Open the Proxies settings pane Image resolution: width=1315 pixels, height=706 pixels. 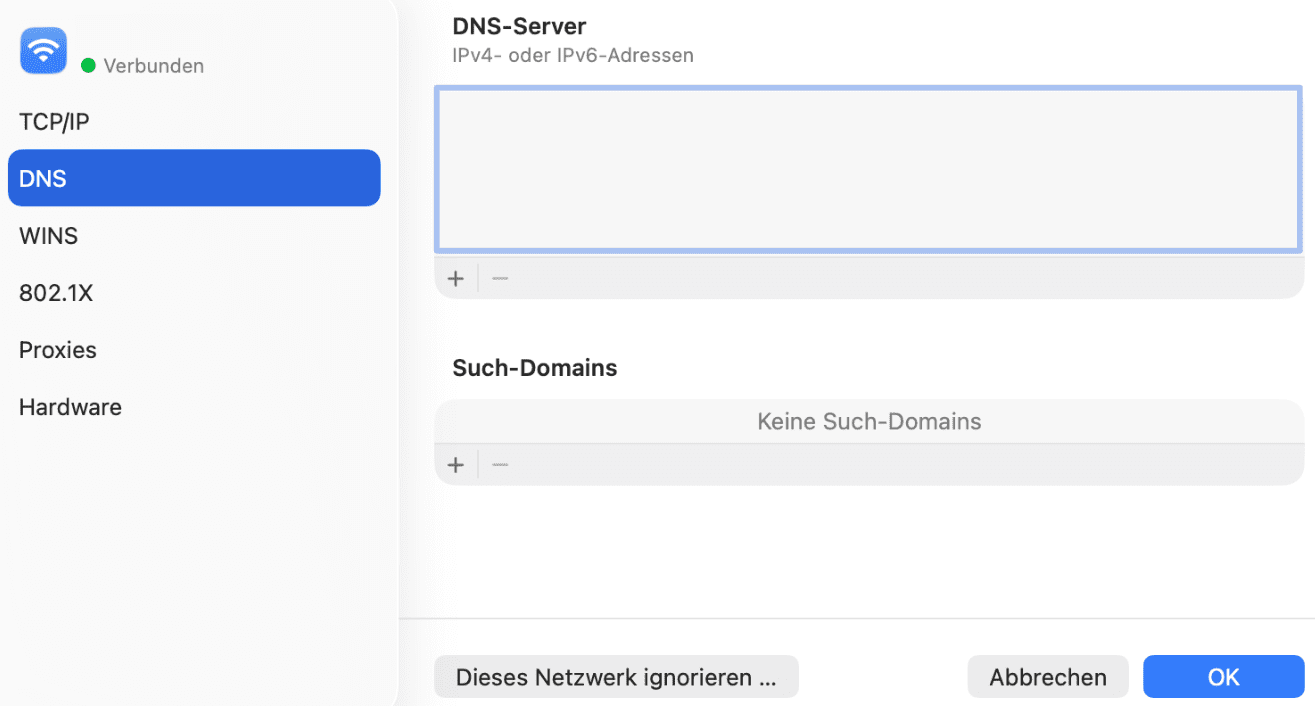pos(57,349)
